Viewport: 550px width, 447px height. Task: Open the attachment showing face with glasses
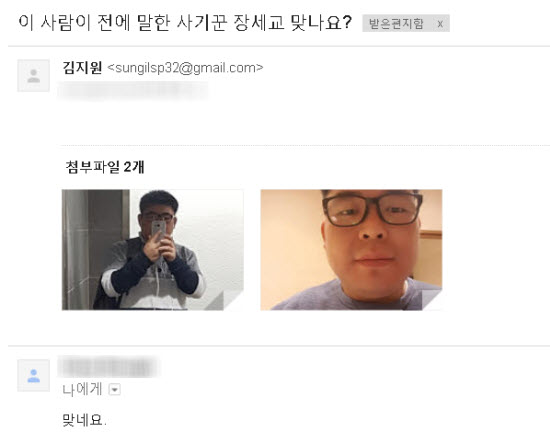(x=351, y=249)
